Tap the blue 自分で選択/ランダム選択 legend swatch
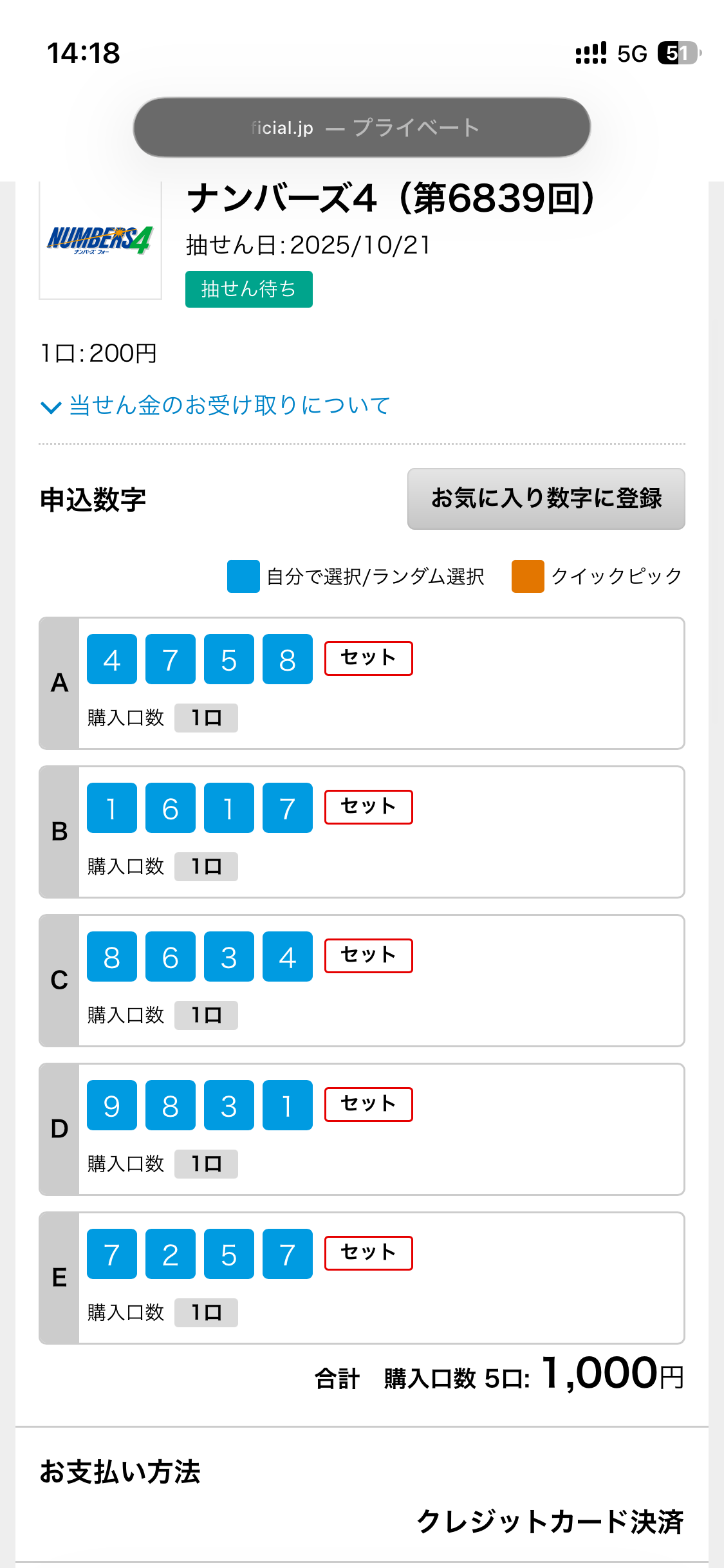Screen dimensions: 724x1568 [x=243, y=576]
